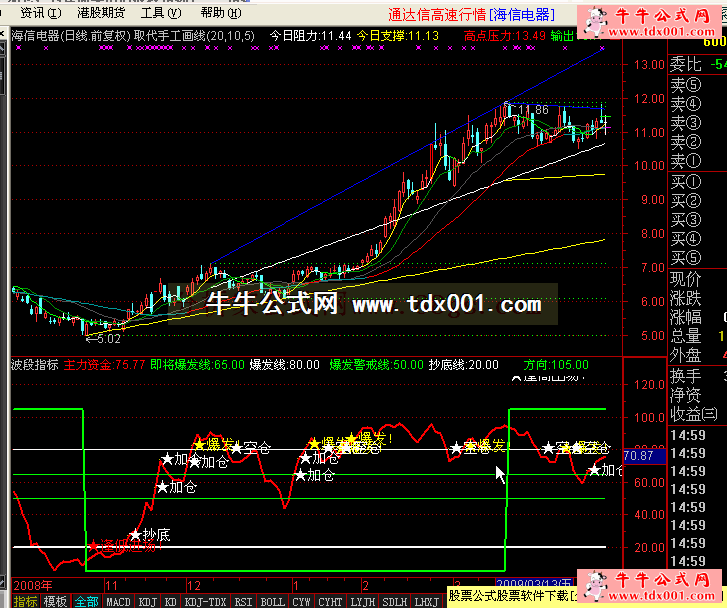Click the 主力资金:75.77 readout

tap(104, 365)
